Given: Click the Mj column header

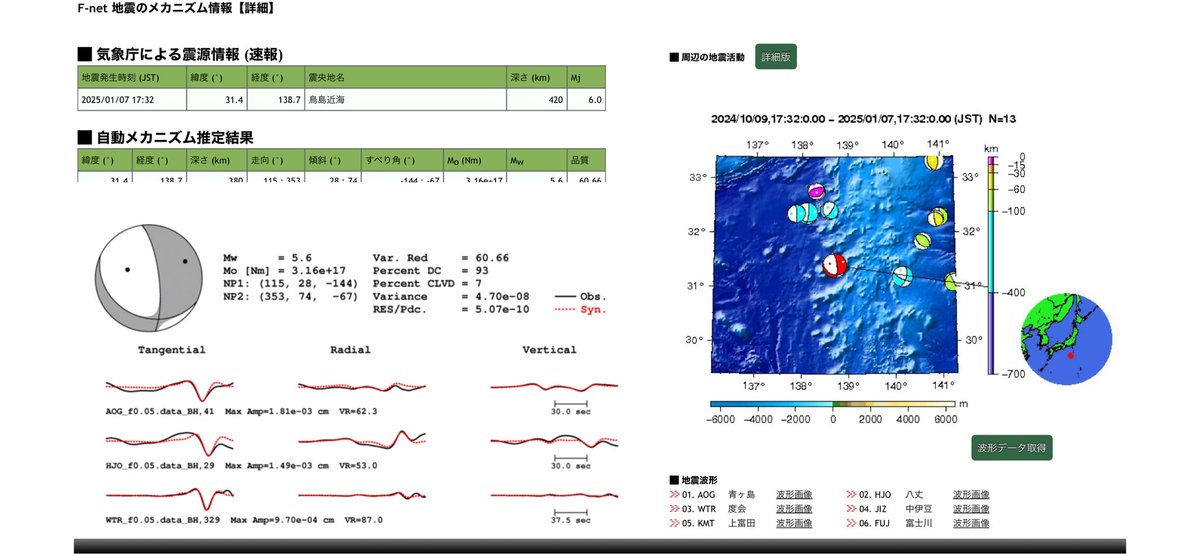Looking at the screenshot, I should pyautogui.click(x=587, y=77).
